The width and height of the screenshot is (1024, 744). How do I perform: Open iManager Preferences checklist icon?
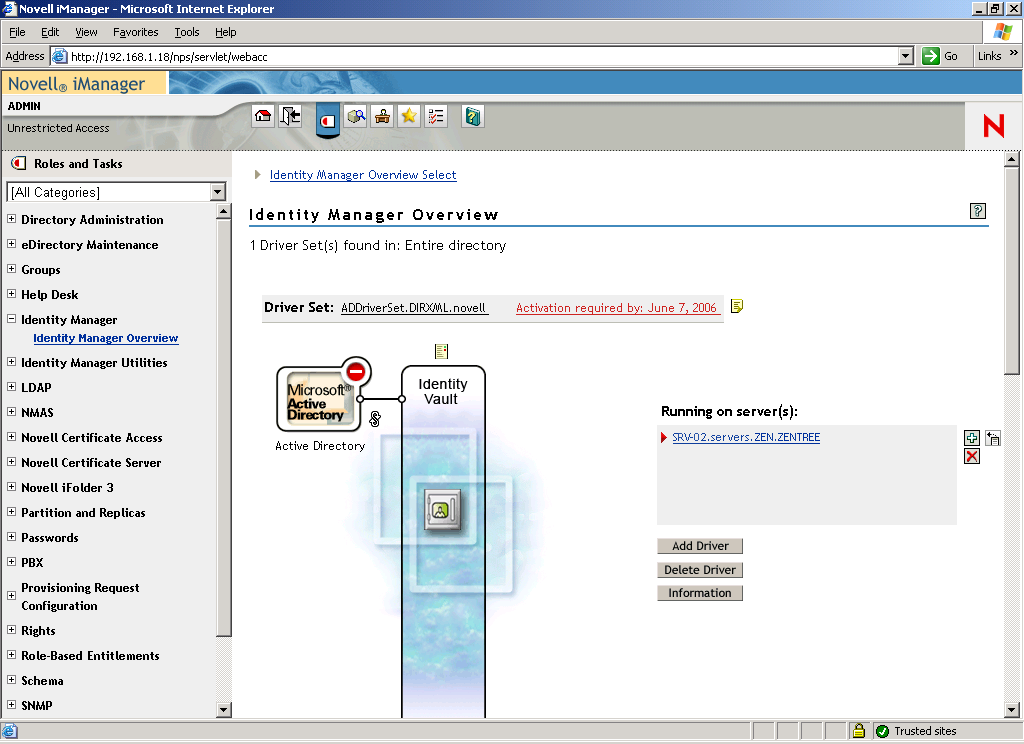pos(435,116)
